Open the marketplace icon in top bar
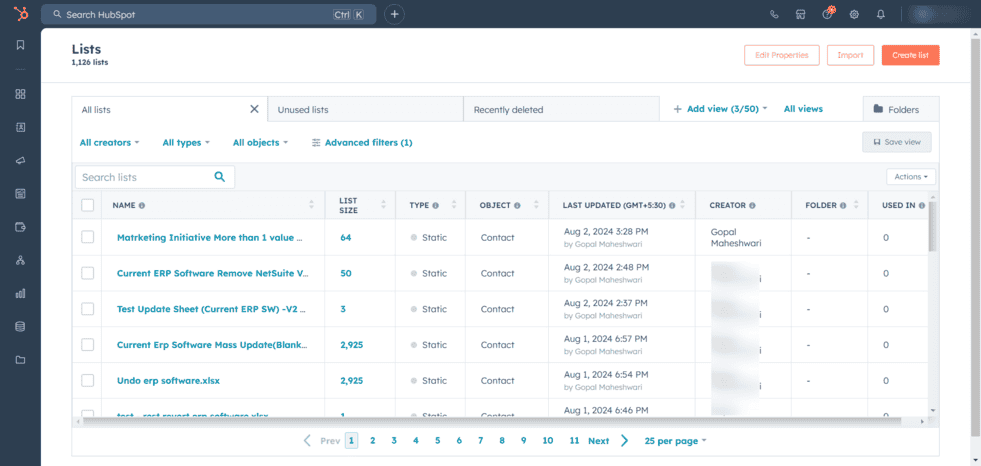 [x=800, y=15]
